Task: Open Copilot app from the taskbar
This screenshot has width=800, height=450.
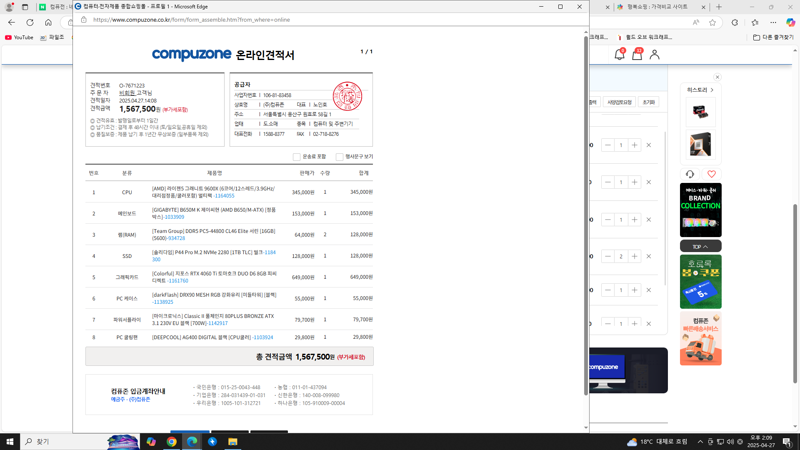Action: point(151,442)
